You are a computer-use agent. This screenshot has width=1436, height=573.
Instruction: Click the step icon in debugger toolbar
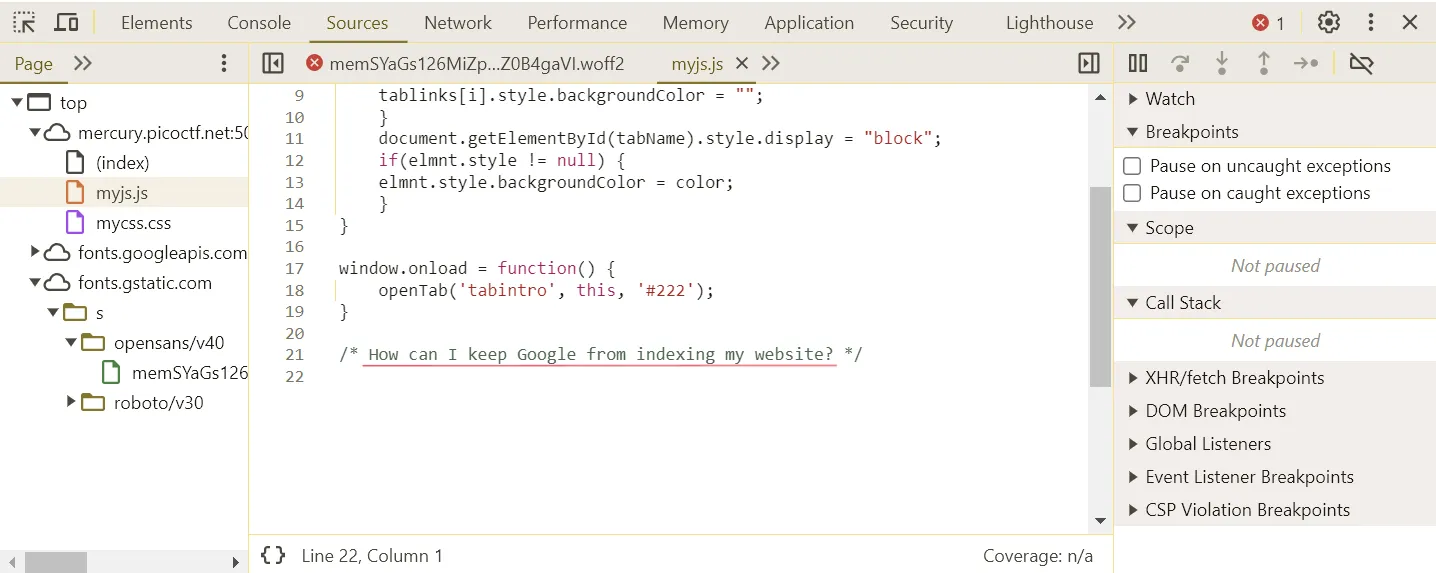tap(1306, 63)
